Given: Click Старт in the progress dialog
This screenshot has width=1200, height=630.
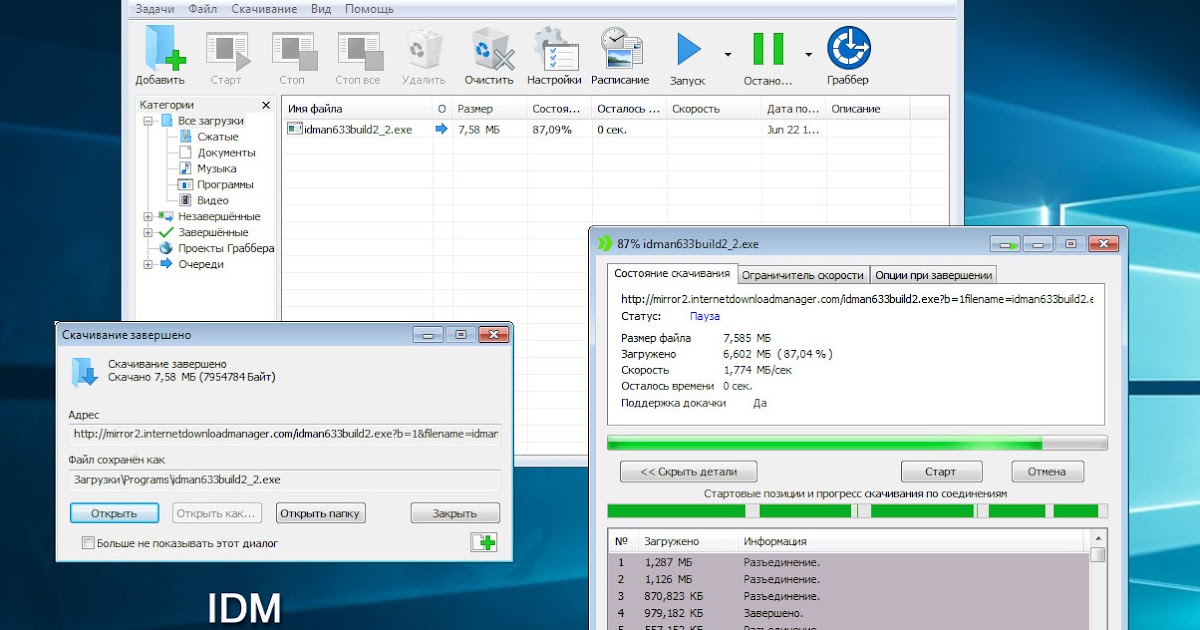Looking at the screenshot, I should pos(941,471).
